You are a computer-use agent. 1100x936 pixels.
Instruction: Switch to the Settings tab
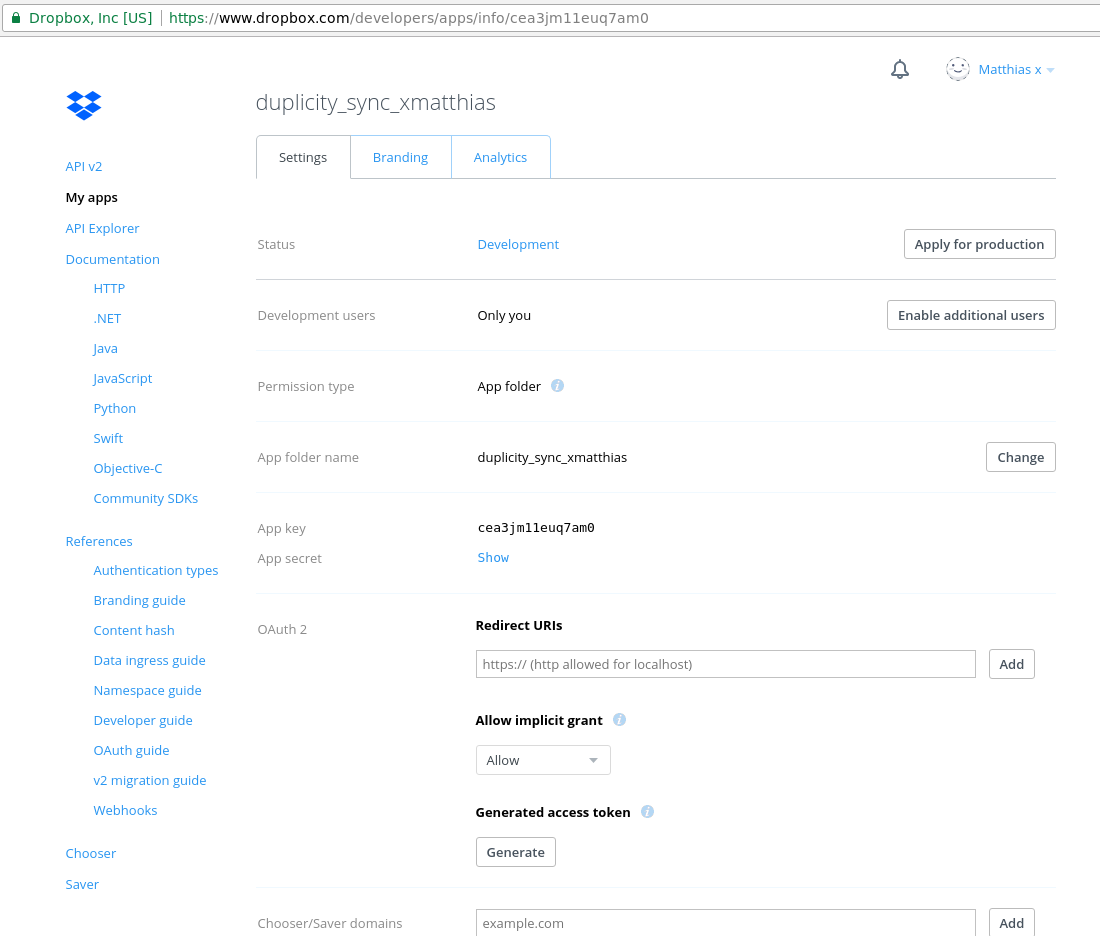click(303, 157)
